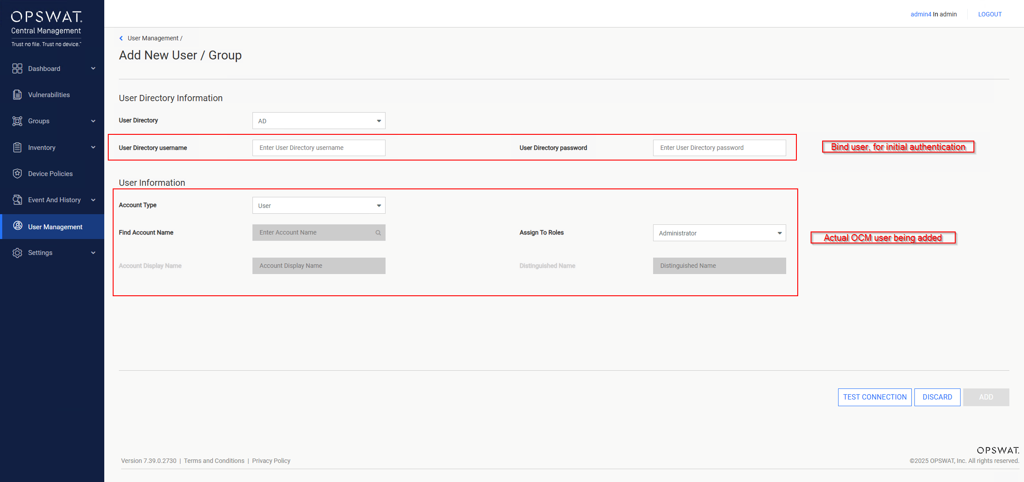Expand the Groups menu chevron
The width and height of the screenshot is (1024, 482).
click(x=93, y=121)
